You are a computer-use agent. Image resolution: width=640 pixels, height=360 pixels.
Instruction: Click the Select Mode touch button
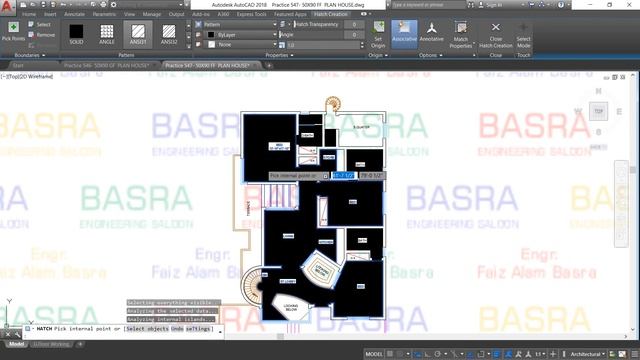523,35
